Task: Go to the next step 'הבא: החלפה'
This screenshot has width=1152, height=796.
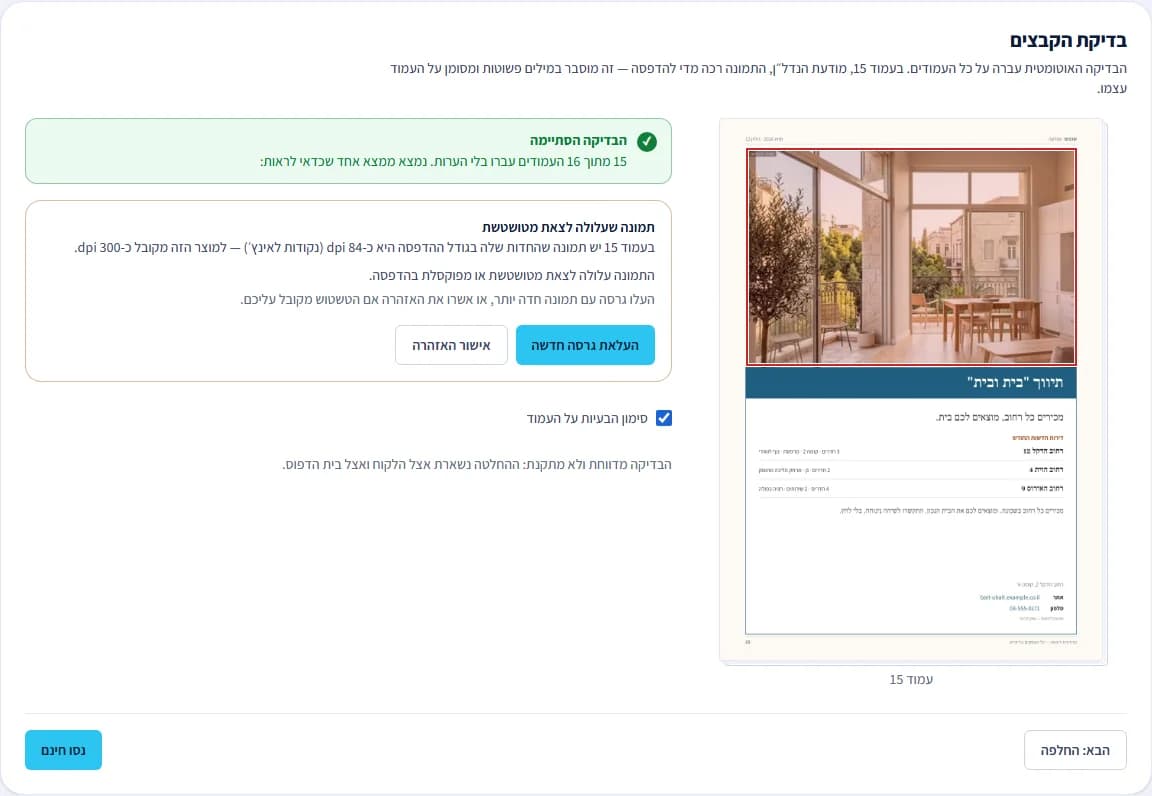Action: (x=1075, y=750)
